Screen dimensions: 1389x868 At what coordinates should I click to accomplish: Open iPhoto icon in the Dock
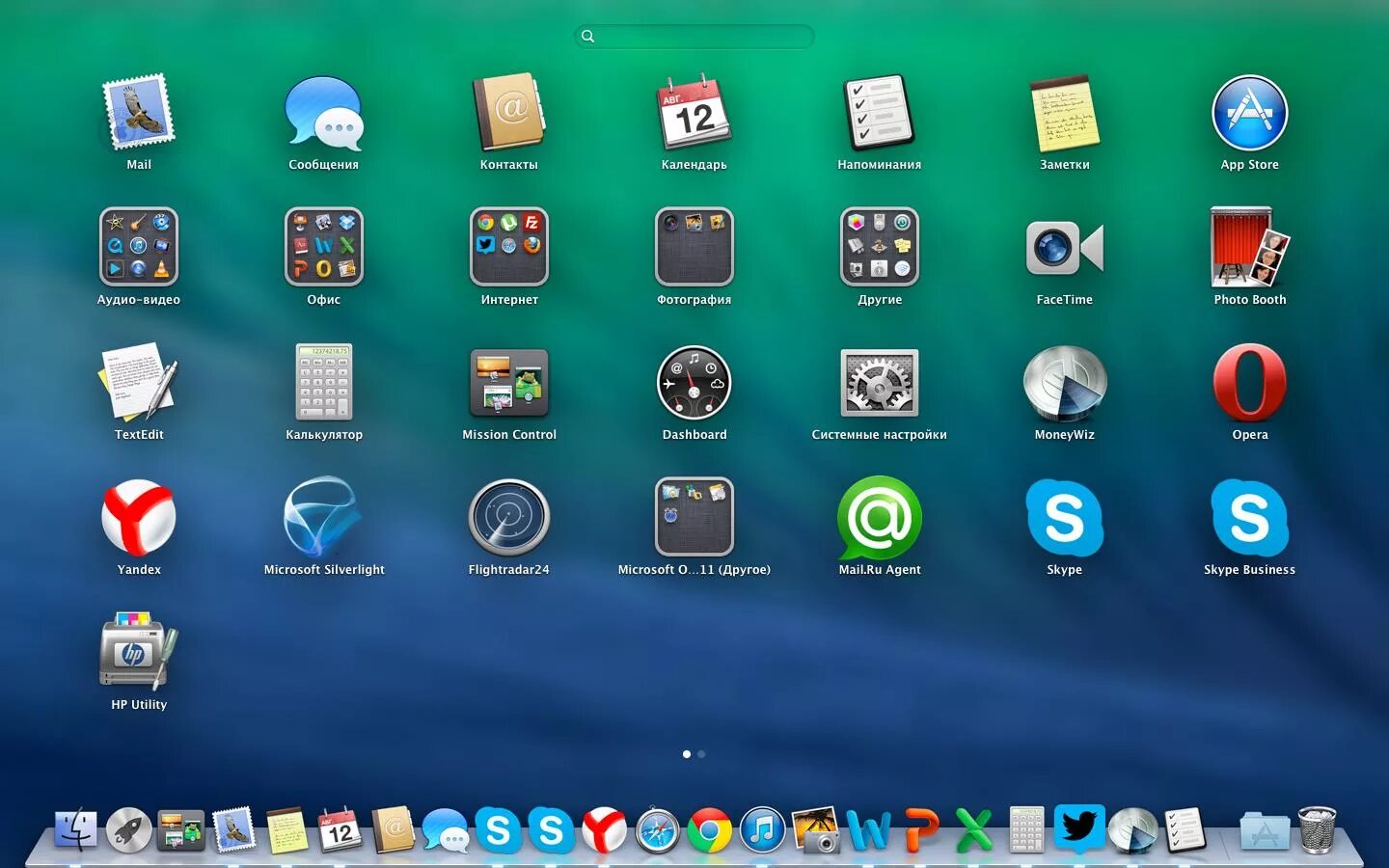[x=816, y=830]
